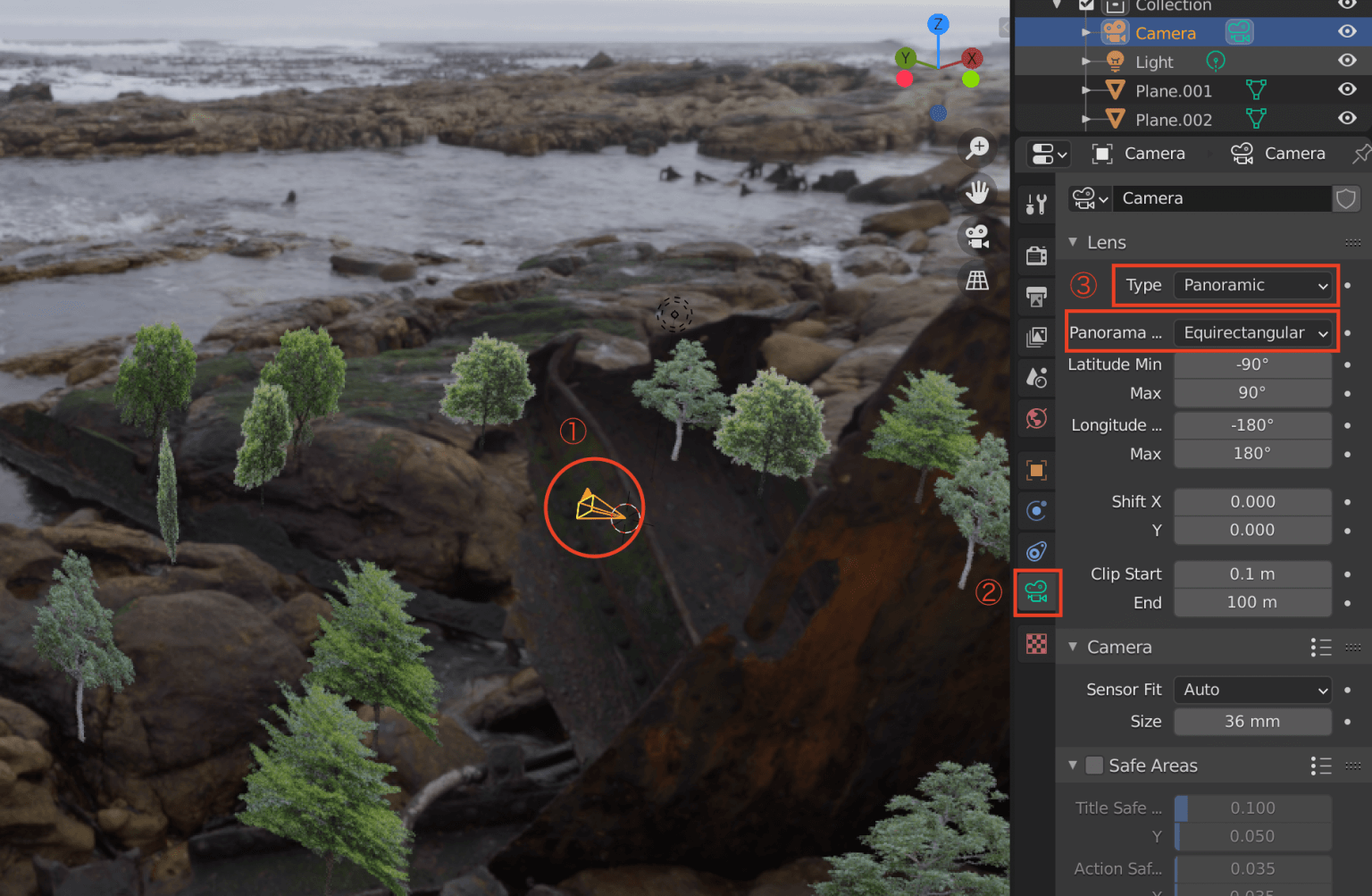Click the zoom magnifier gizmo
This screenshot has height=896, width=1372.
point(977,147)
